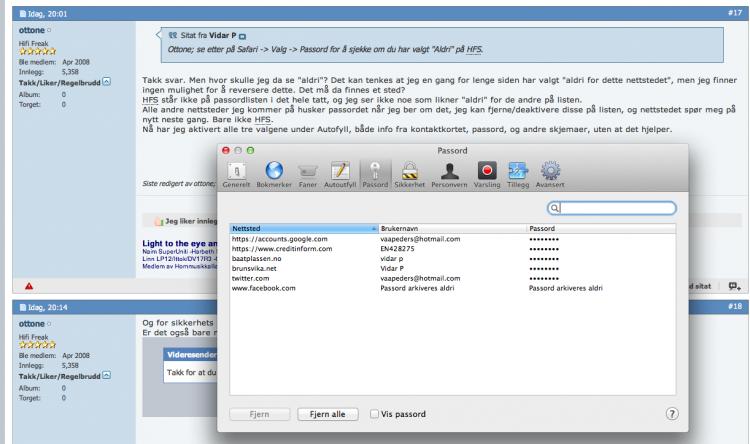Open the Autoutfyll preferences pane
750x444 pixels.
[x=340, y=175]
